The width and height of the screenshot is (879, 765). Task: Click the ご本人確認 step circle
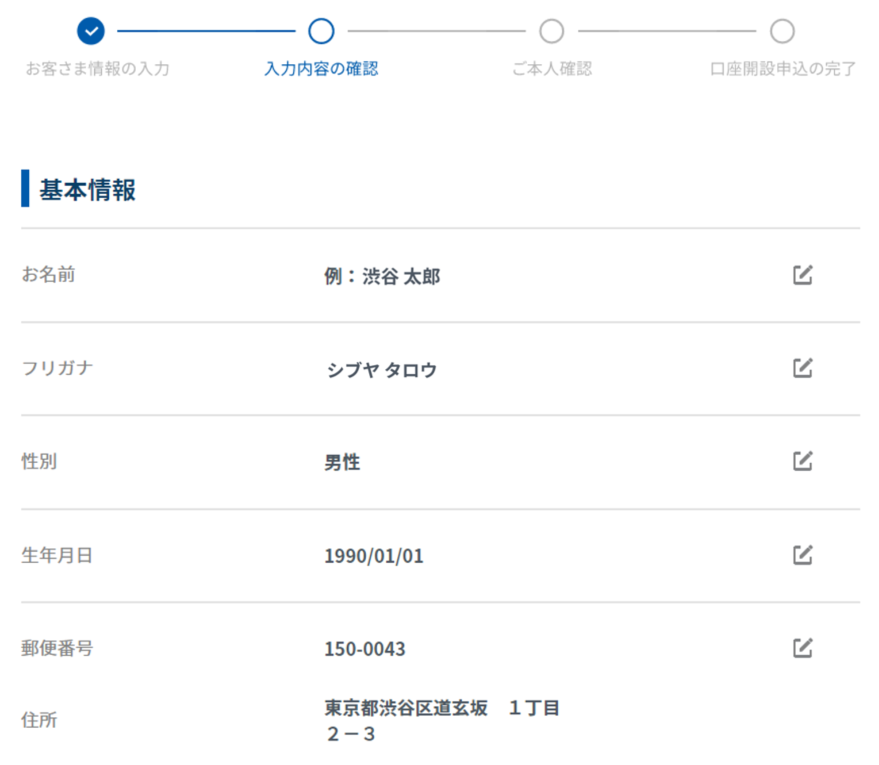point(551,31)
